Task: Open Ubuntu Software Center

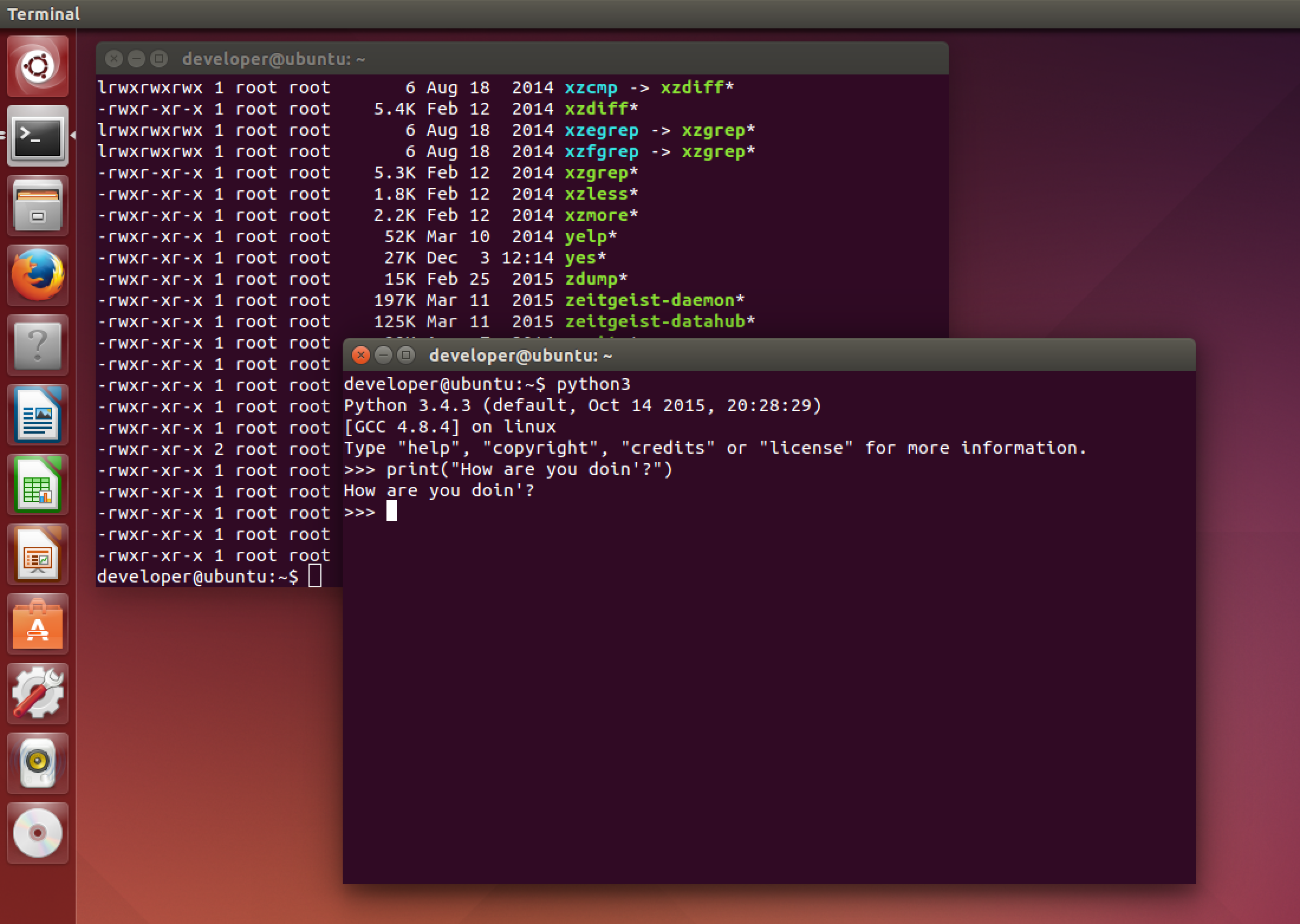Action: pos(38,624)
